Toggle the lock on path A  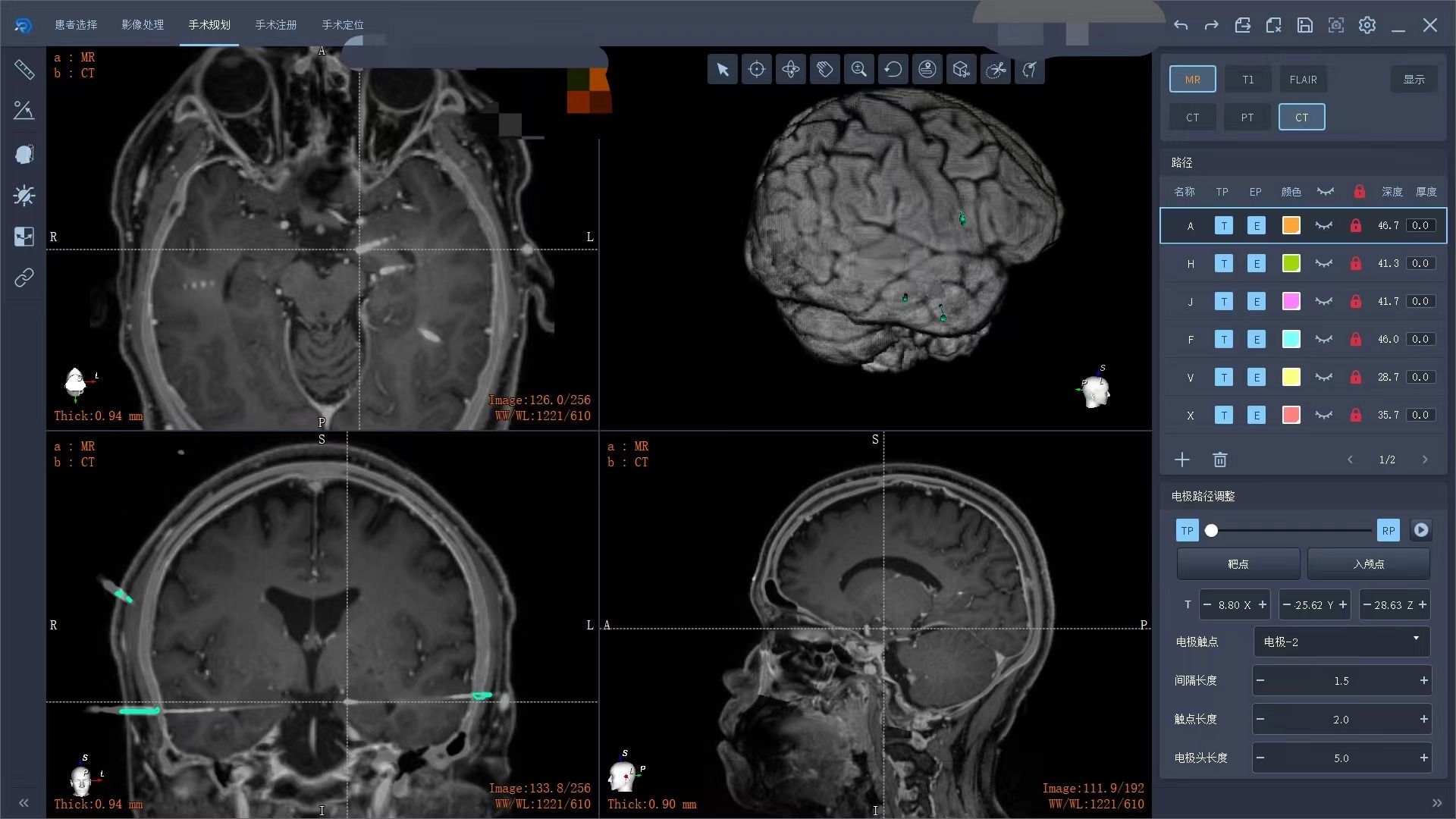(x=1356, y=226)
